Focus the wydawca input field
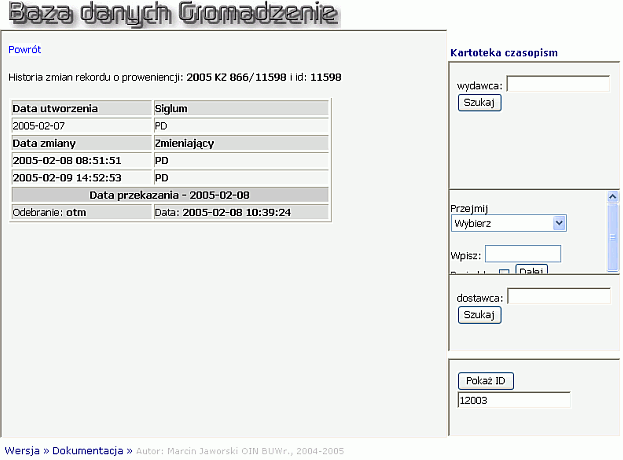 pyautogui.click(x=558, y=83)
